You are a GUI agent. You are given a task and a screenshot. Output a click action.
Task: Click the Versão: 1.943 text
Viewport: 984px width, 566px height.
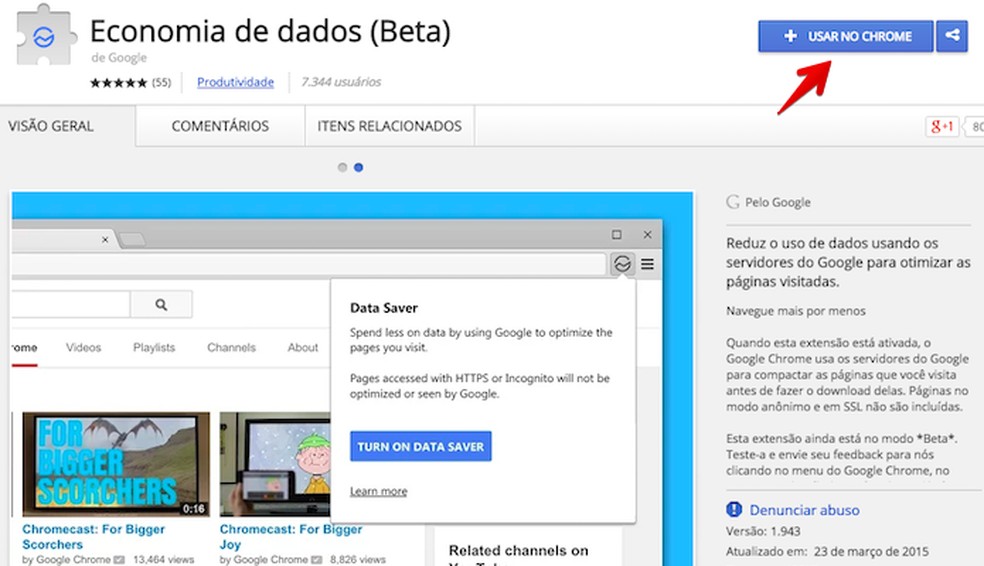point(763,531)
